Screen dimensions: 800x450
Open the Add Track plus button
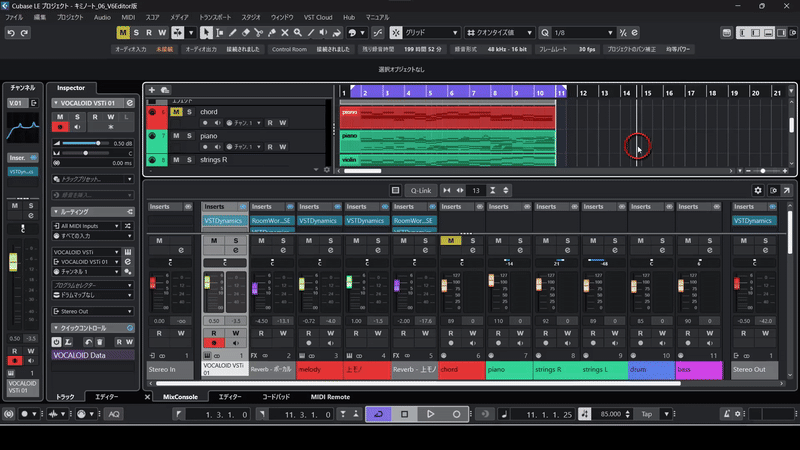[152, 90]
